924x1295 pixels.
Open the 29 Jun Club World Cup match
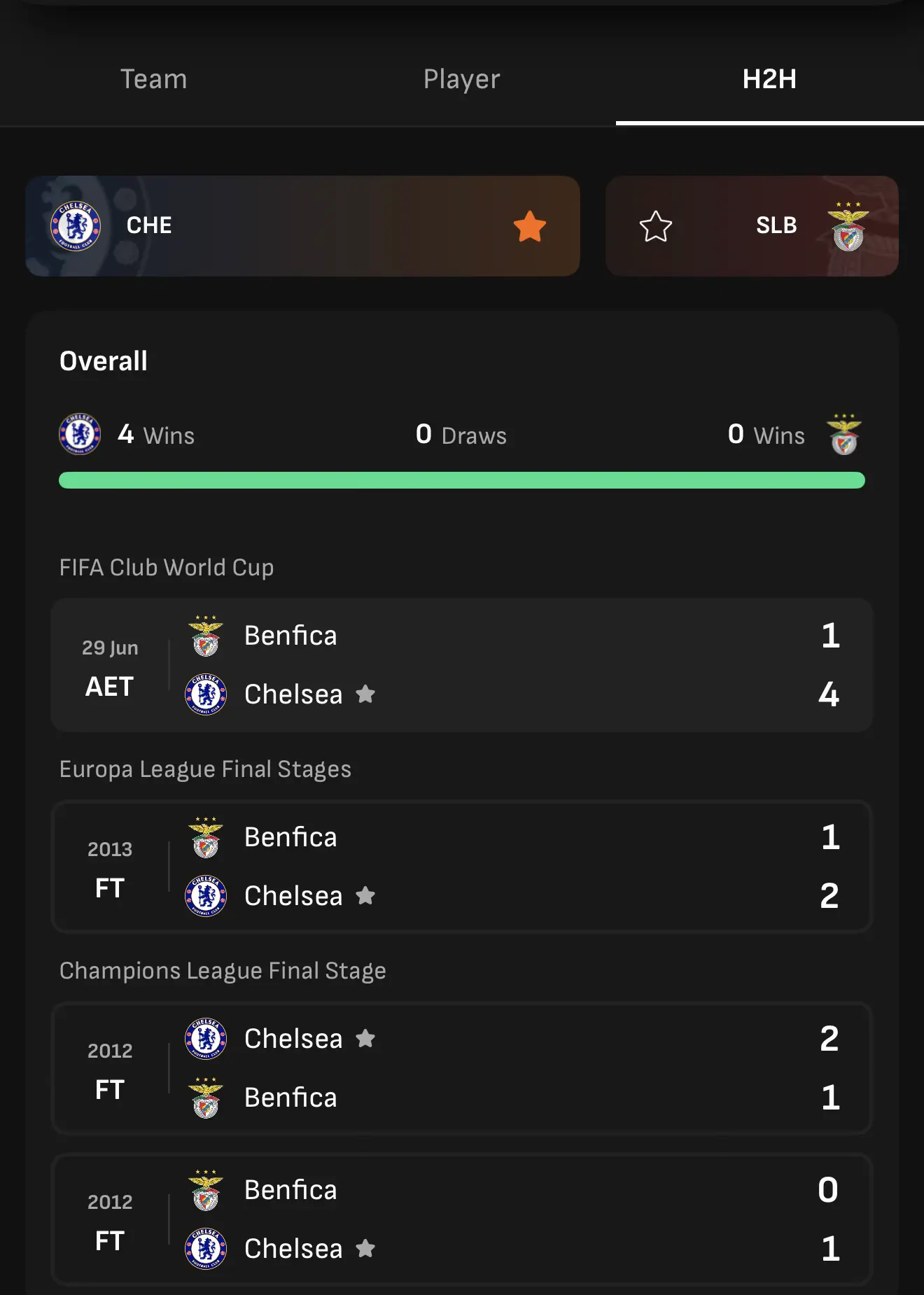click(461, 665)
